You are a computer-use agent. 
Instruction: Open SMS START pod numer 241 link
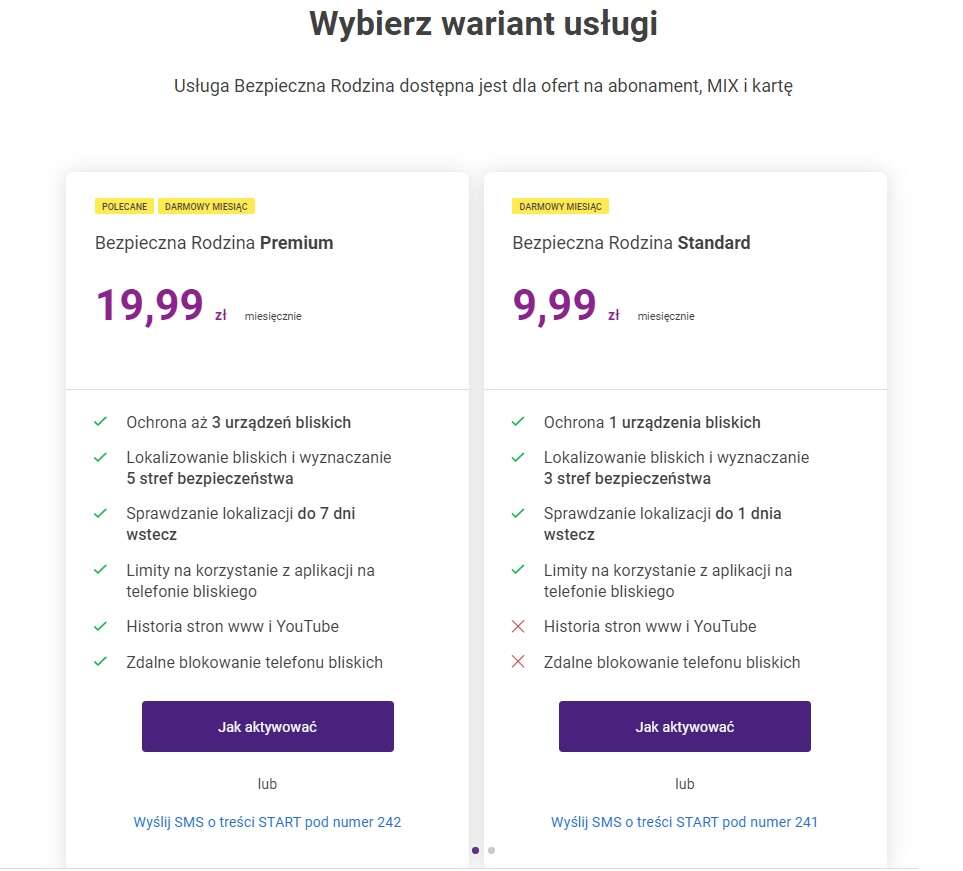pos(684,822)
